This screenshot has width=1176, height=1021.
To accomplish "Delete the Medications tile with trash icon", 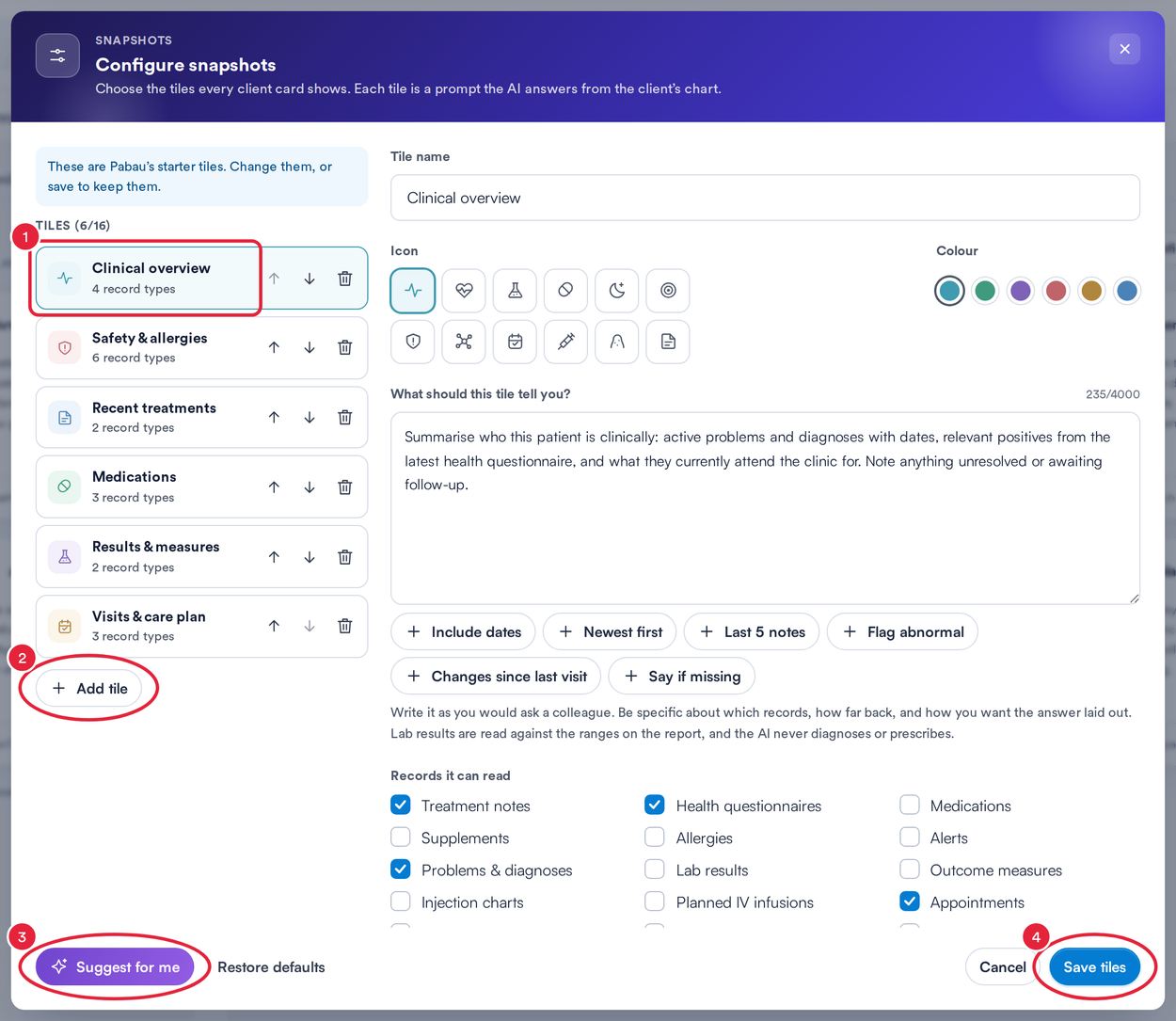I will point(345,487).
